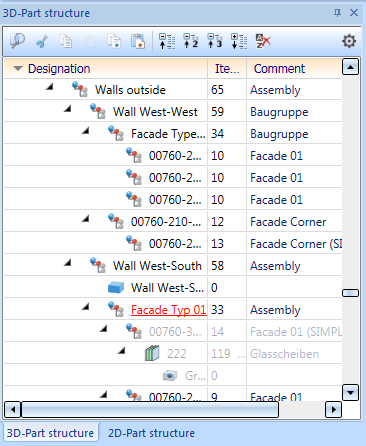Select the red Facade Typ 01 entry

pyautogui.click(x=169, y=310)
